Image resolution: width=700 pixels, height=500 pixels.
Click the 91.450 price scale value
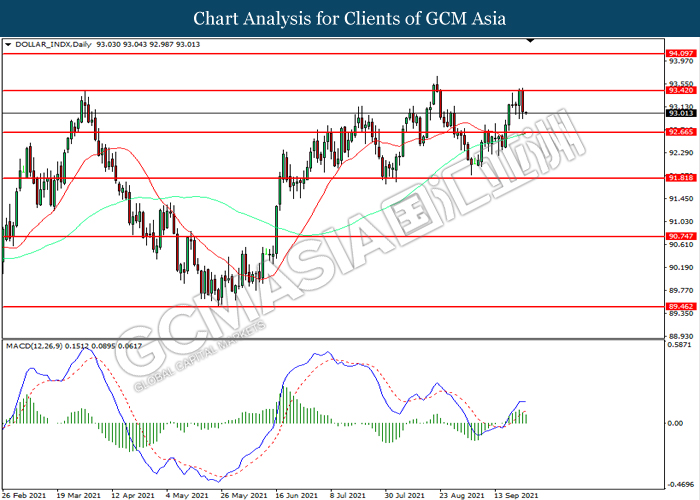[681, 199]
